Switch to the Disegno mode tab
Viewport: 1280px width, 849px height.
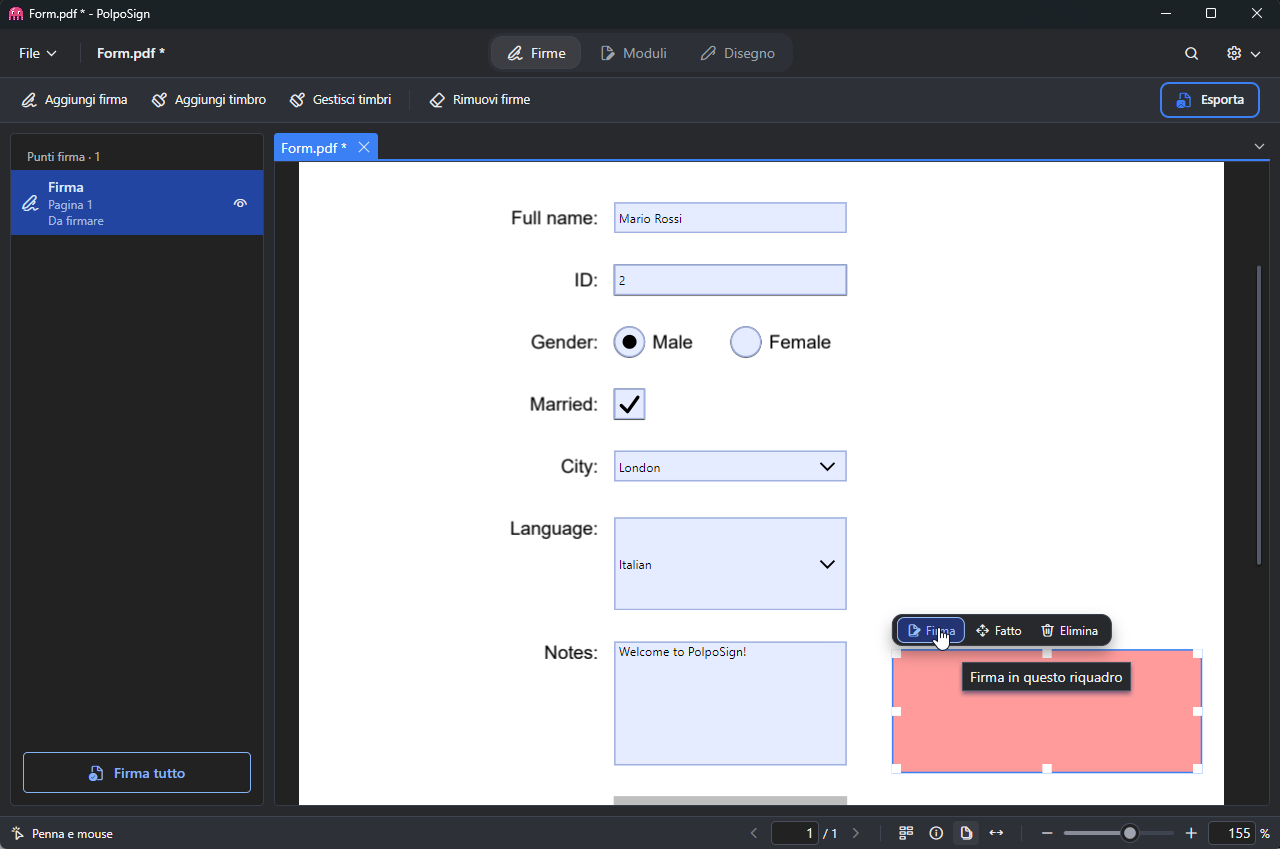click(737, 54)
